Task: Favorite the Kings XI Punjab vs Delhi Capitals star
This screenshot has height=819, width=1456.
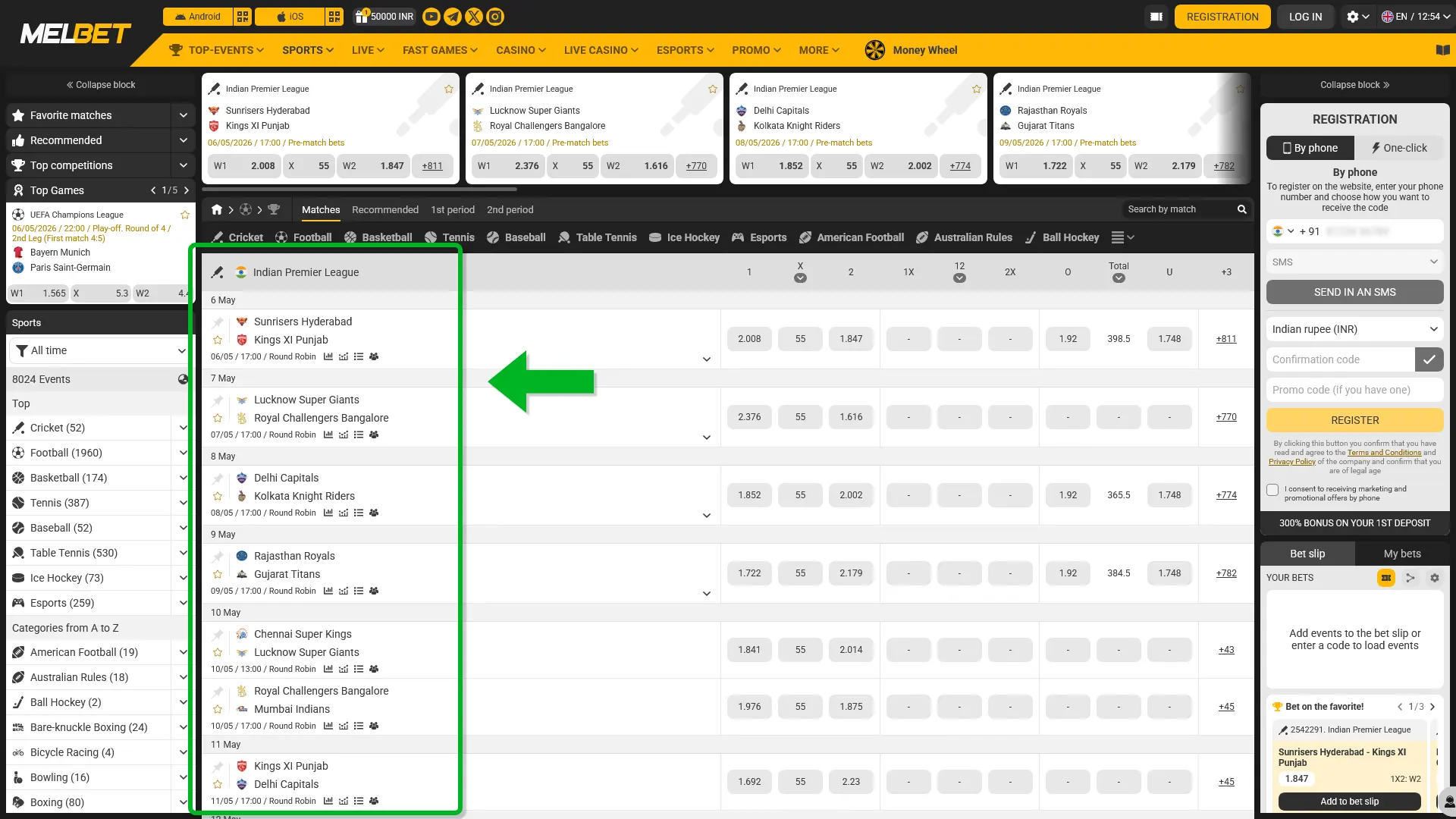Action: [218, 784]
